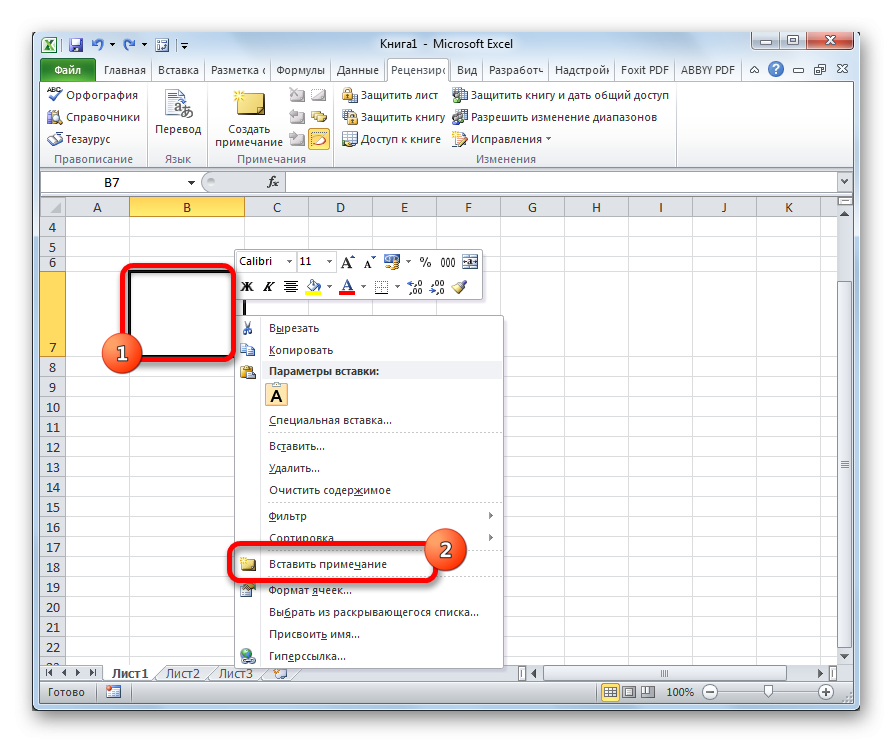Run the Орфография spell check
892x743 pixels.
point(93,95)
